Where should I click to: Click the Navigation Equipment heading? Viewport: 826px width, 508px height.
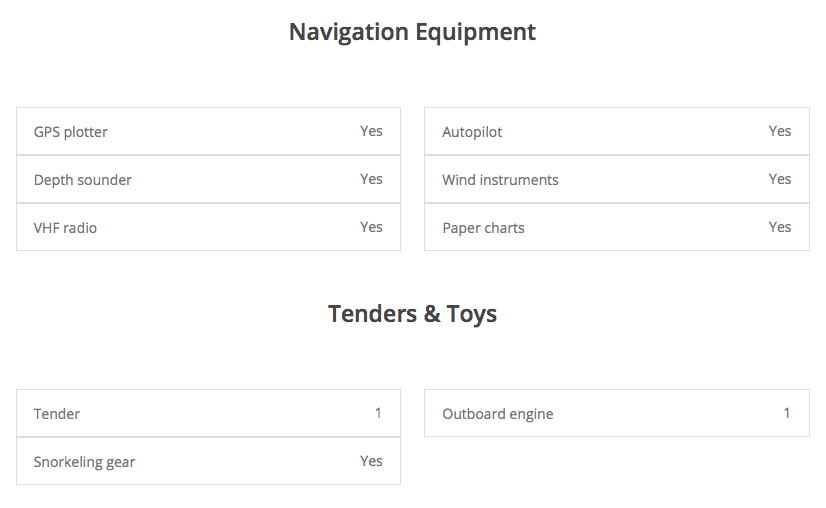pos(412,32)
